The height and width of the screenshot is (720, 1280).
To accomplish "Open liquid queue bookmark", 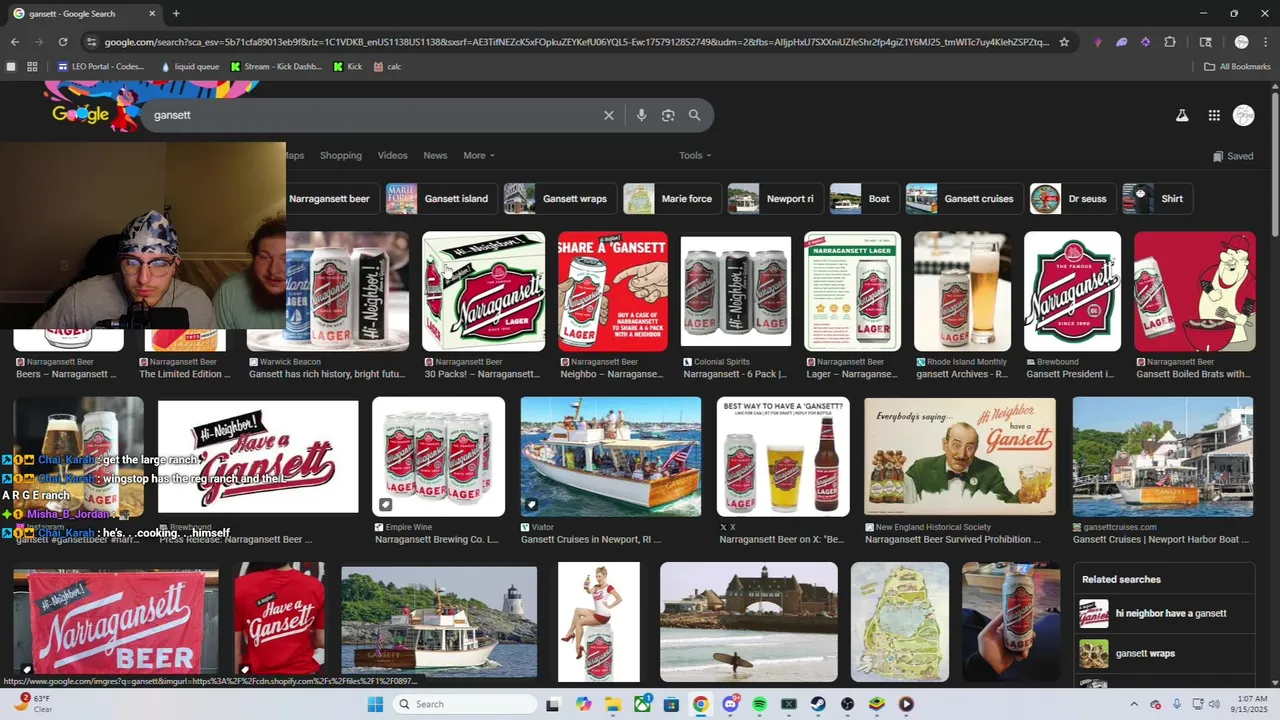I will [190, 67].
